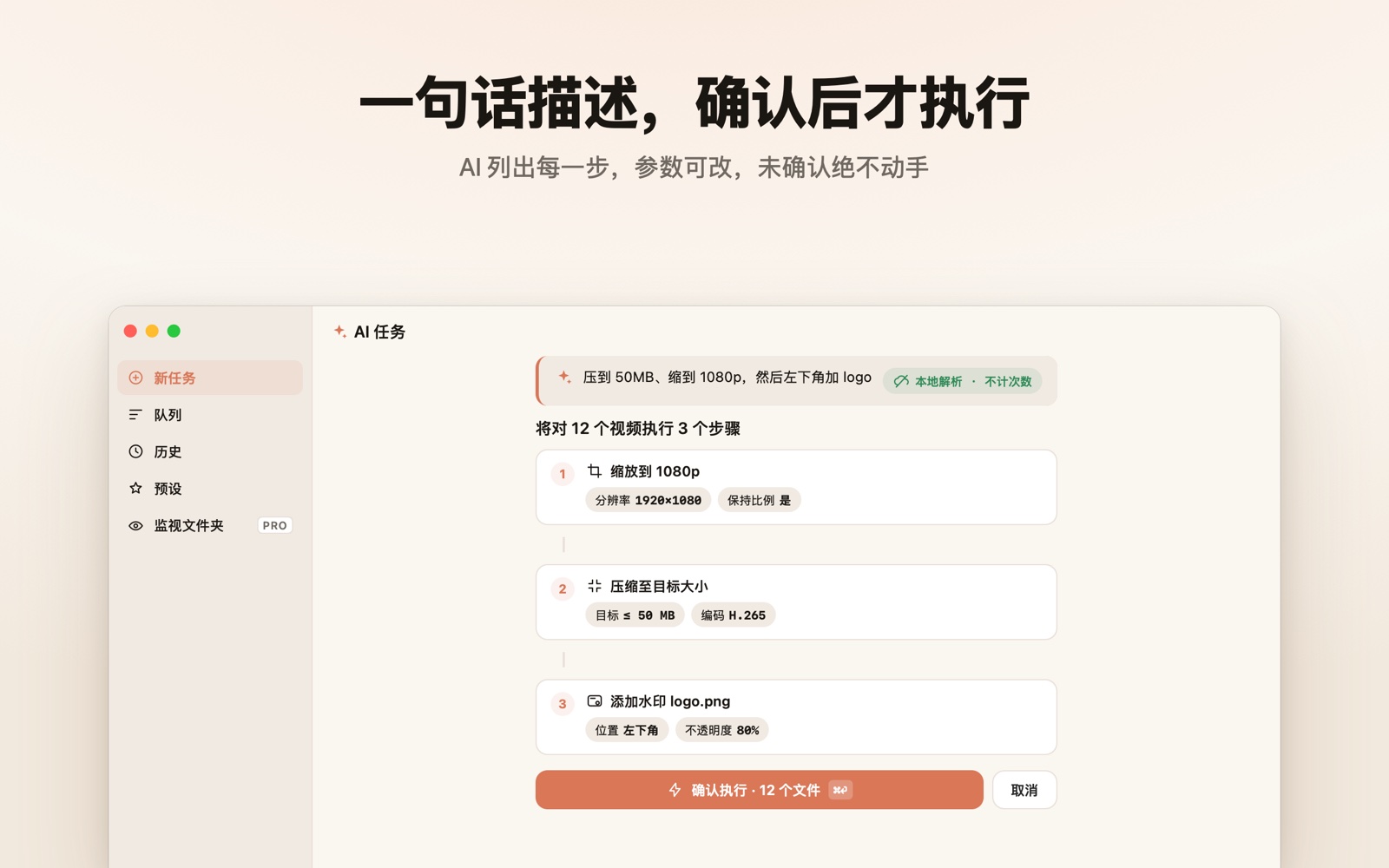This screenshot has height=868, width=1389.
Task: Edit the 目标 ≤ 50 MB parameter chip
Action: coord(635,615)
